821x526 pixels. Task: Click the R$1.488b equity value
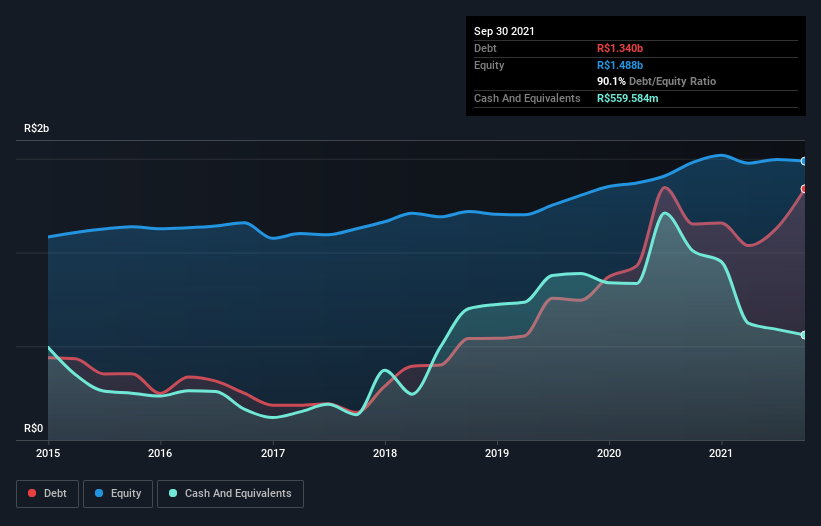point(620,65)
